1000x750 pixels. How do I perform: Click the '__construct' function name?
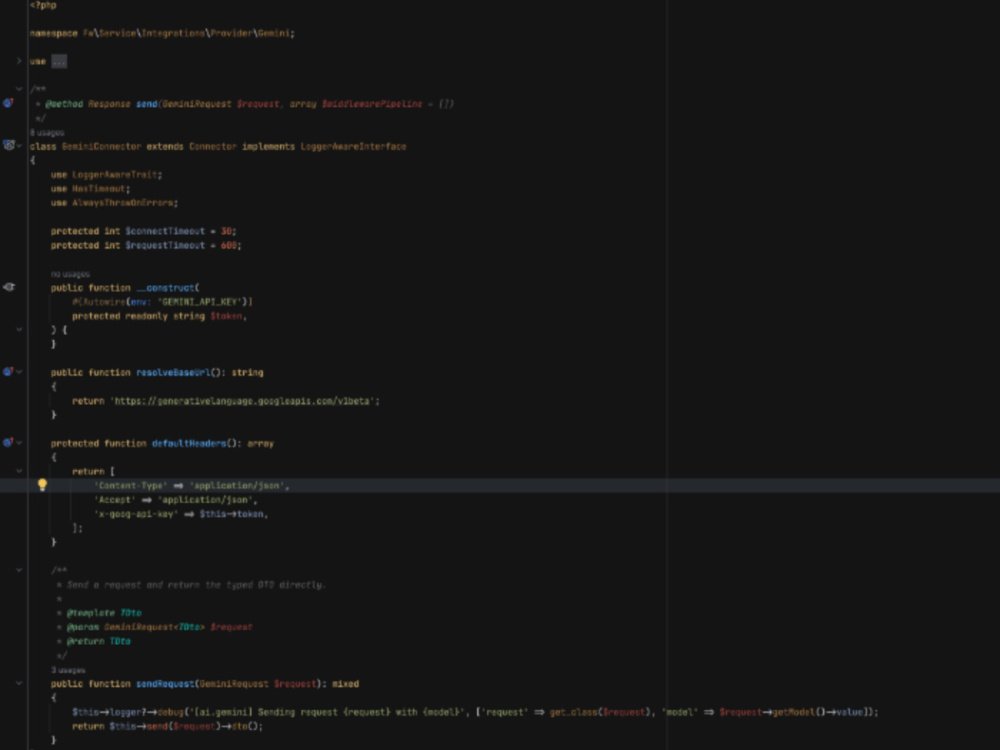[165, 288]
